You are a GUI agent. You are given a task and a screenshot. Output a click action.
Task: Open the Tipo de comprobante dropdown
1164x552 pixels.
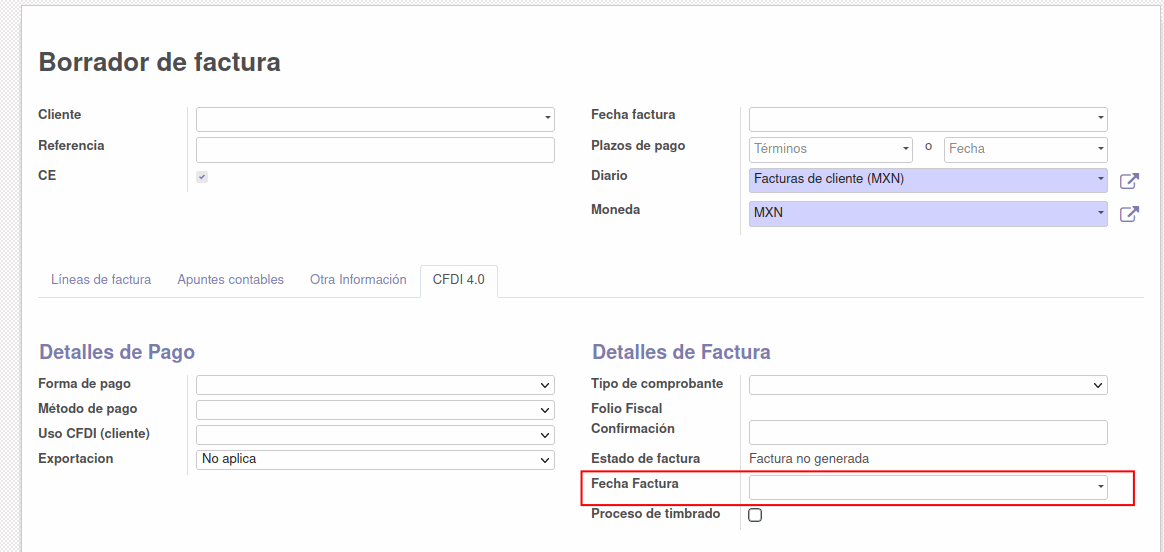pyautogui.click(x=928, y=385)
